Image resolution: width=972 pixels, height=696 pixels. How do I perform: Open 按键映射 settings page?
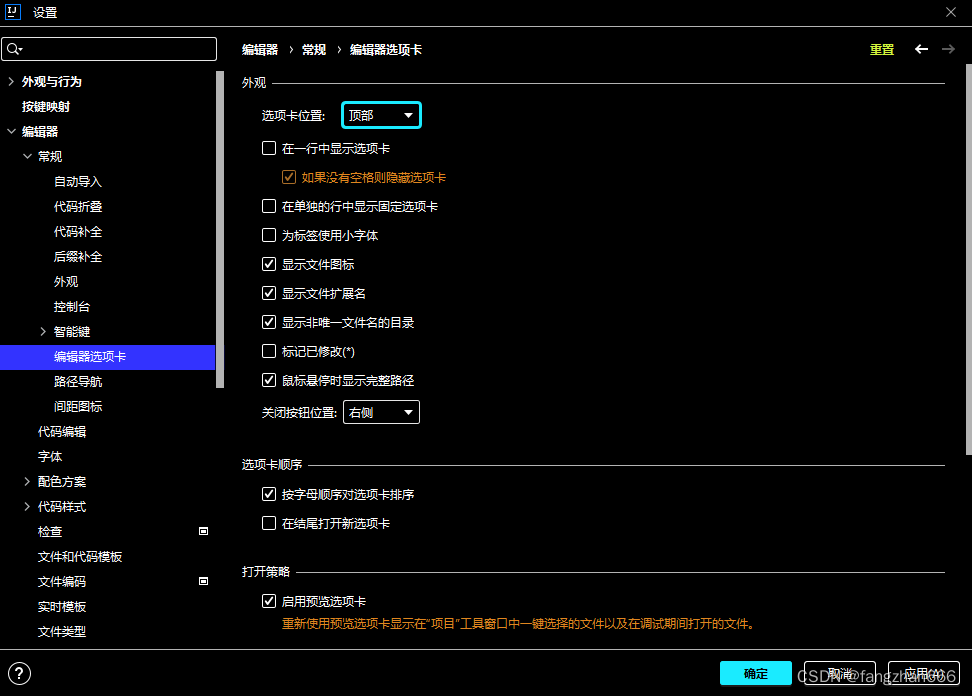pyautogui.click(x=46, y=107)
